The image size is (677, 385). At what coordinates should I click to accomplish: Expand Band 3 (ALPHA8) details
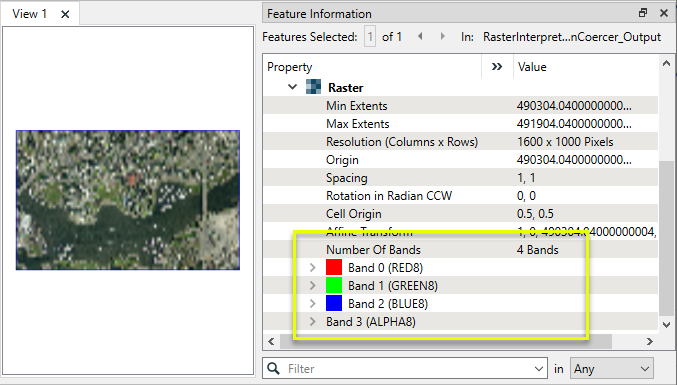pyautogui.click(x=313, y=322)
